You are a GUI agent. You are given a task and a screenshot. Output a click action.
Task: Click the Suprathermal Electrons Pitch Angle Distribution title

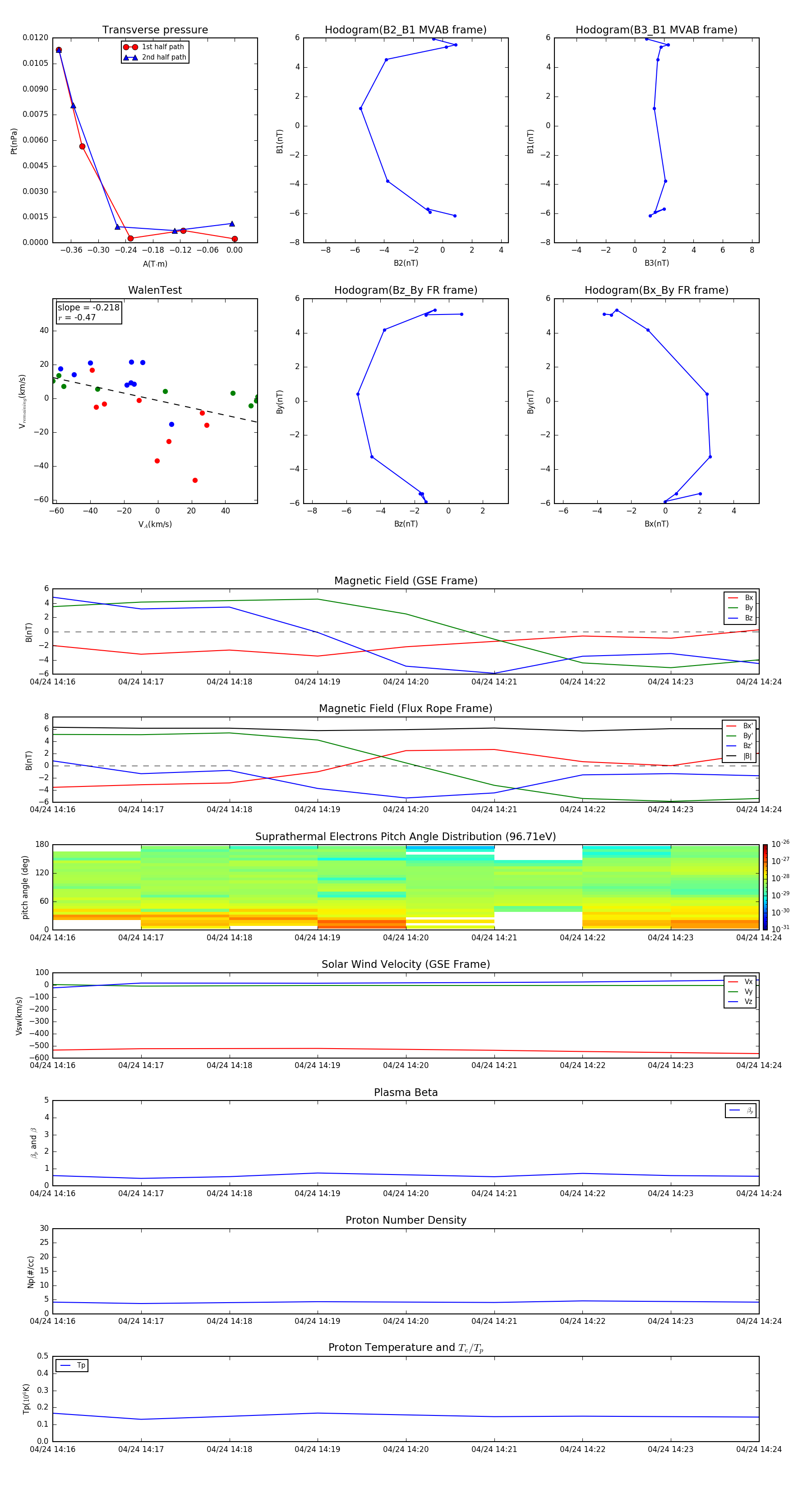pyautogui.click(x=406, y=837)
